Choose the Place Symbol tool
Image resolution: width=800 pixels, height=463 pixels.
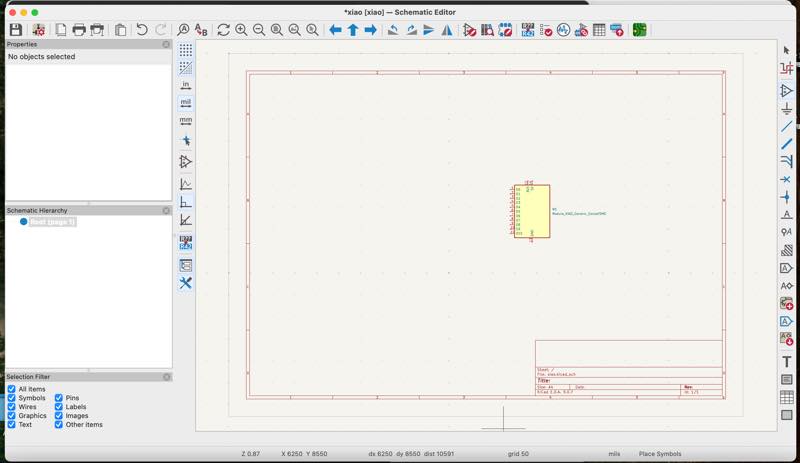[787, 91]
